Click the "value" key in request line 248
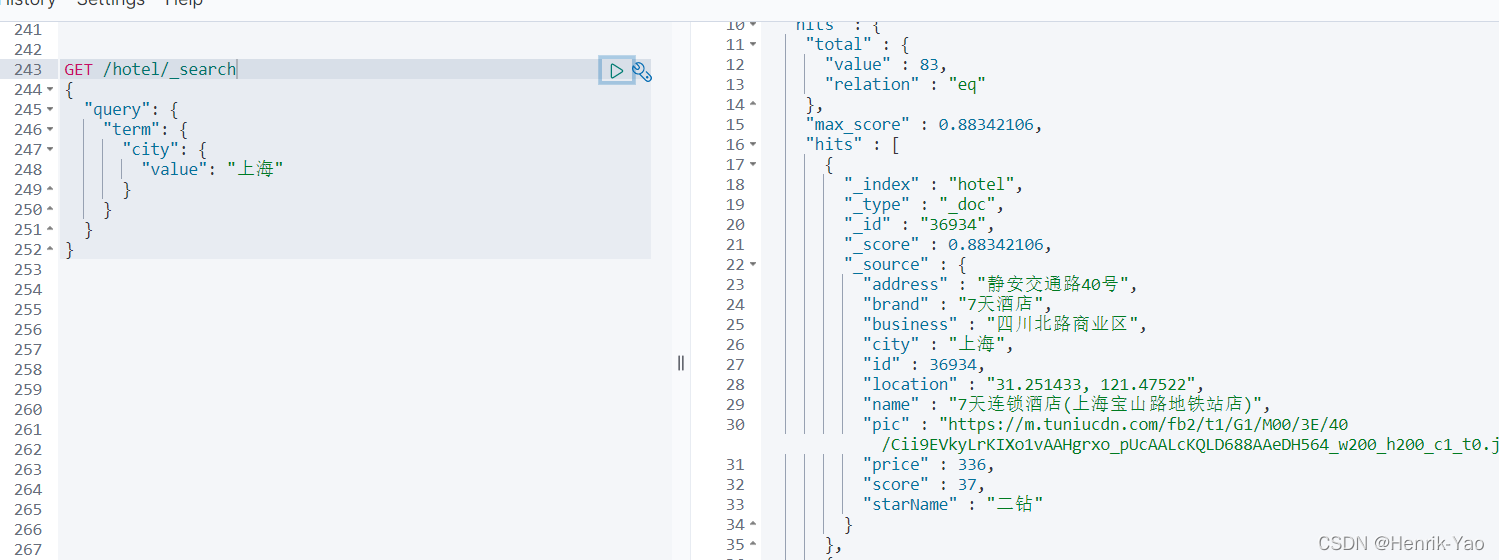 pos(175,169)
